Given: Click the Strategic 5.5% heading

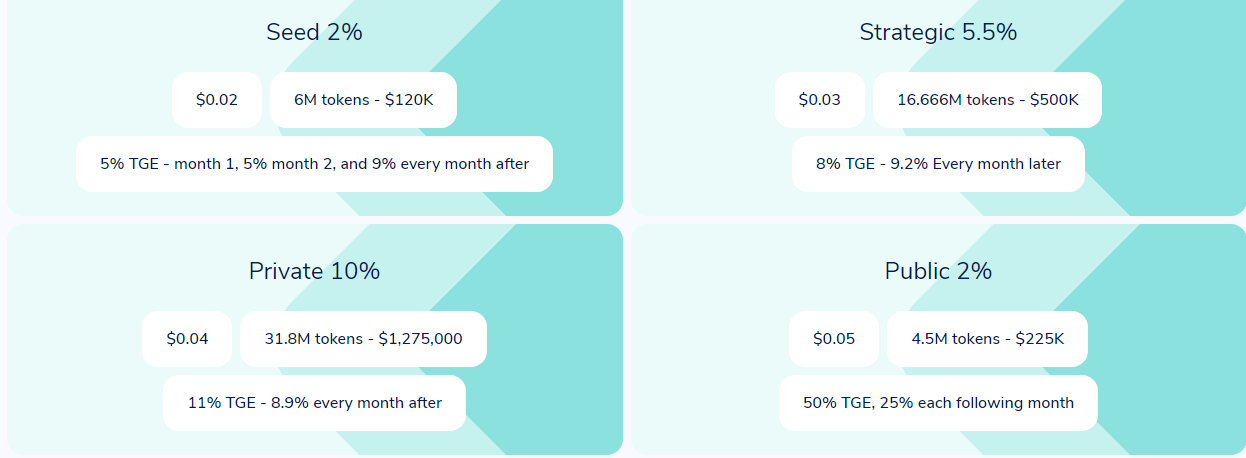Looking at the screenshot, I should [938, 32].
